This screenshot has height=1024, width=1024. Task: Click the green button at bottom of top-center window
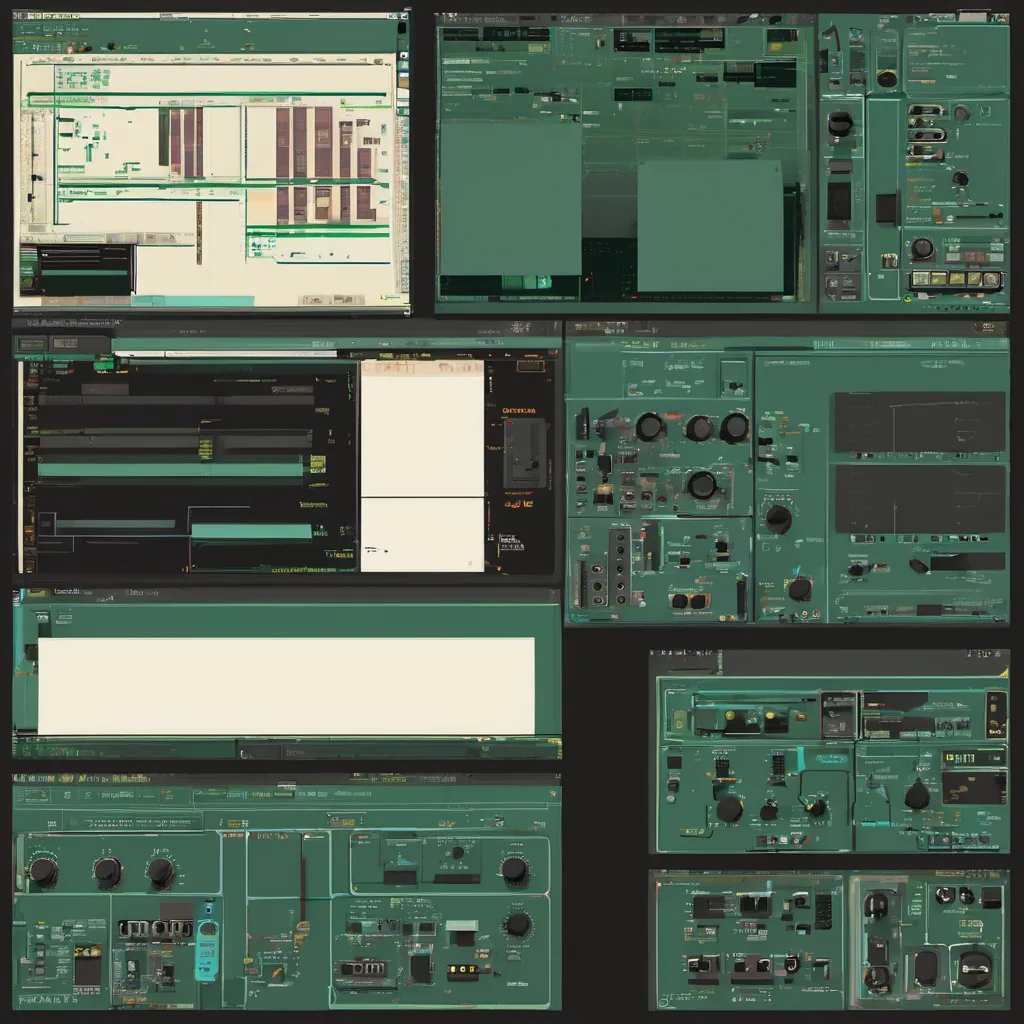click(x=526, y=283)
